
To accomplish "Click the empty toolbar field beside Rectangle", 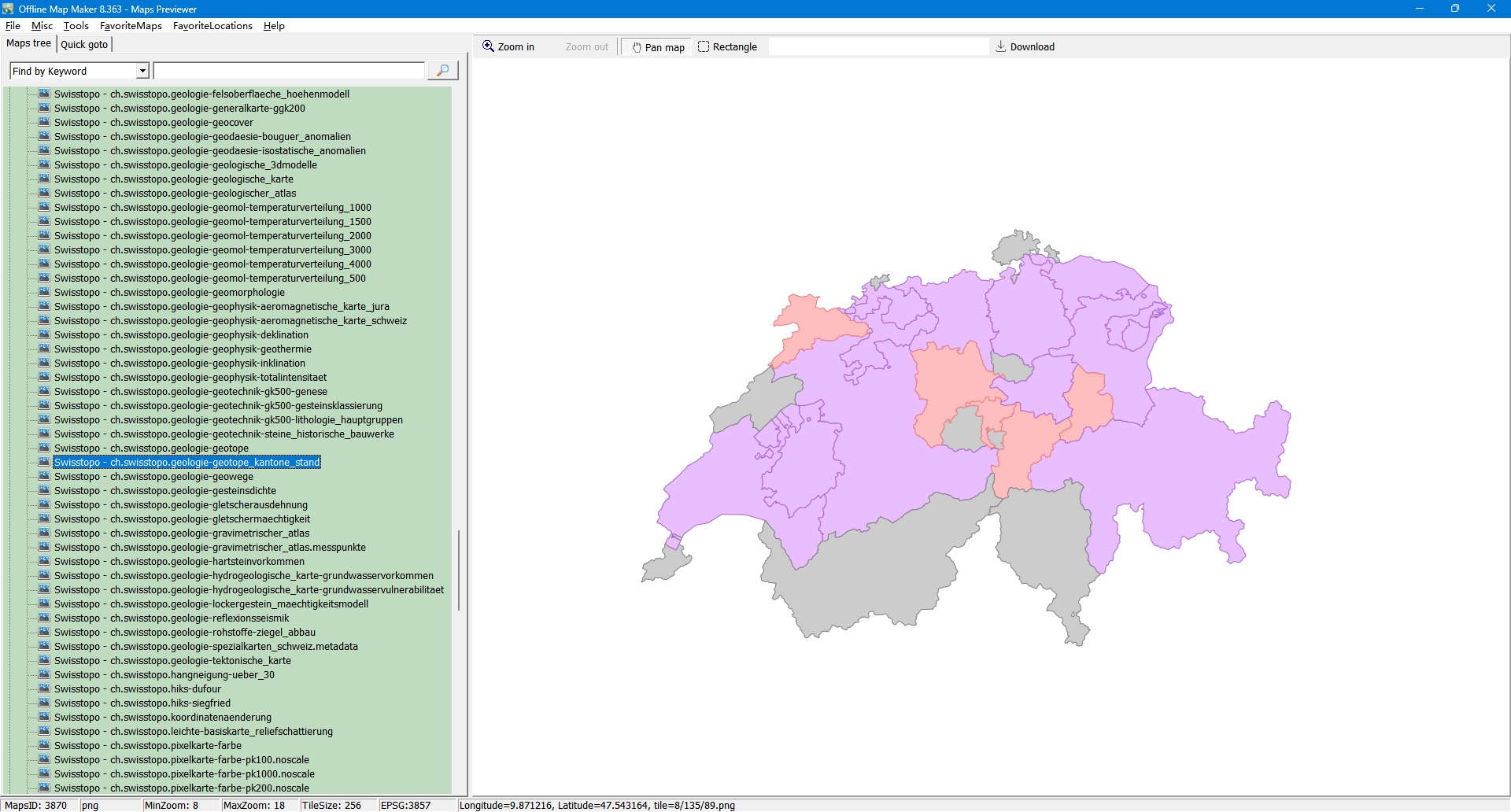I will pyautogui.click(x=877, y=47).
